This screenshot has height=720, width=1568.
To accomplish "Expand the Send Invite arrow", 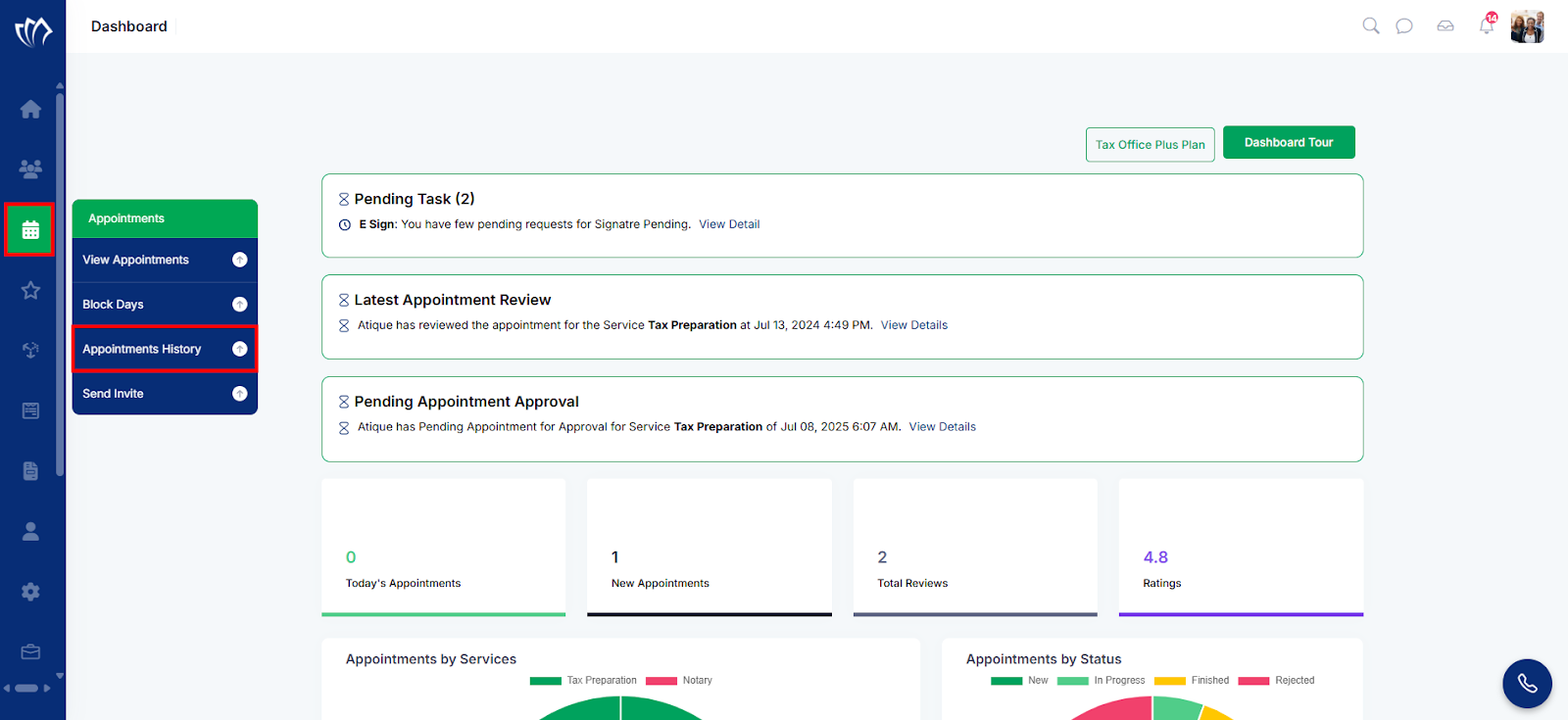I will (239, 394).
